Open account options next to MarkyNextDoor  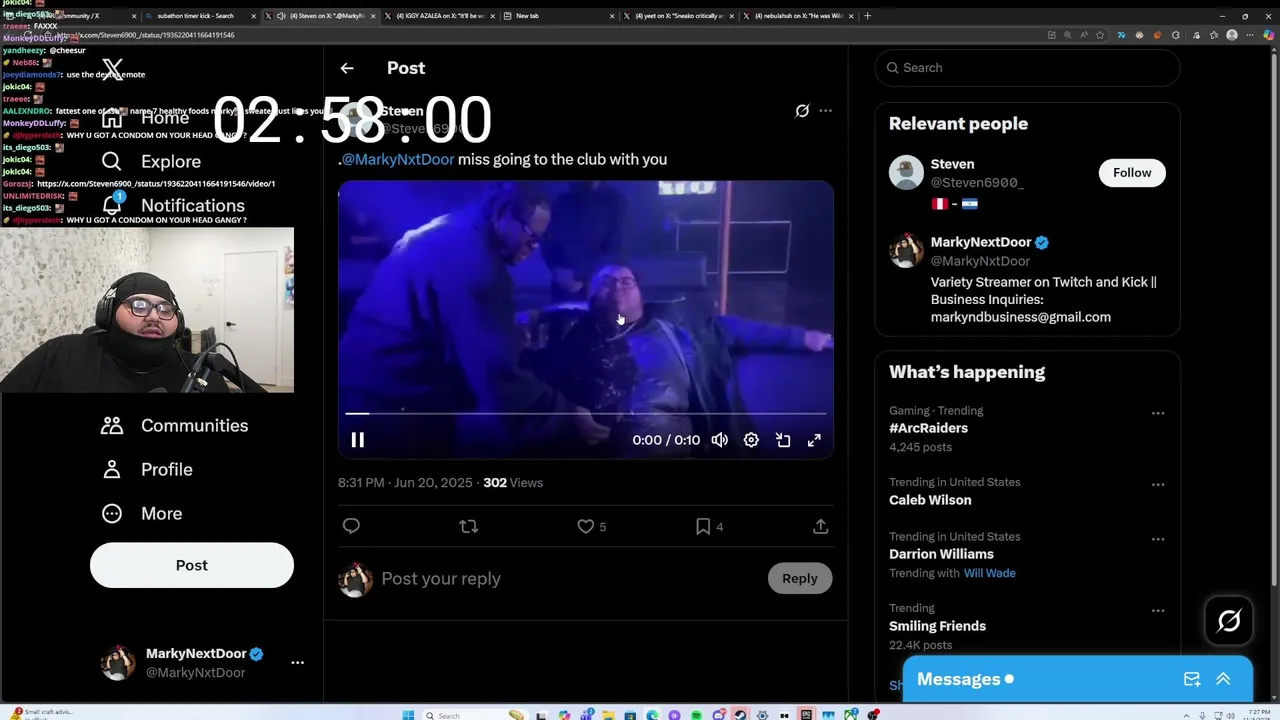click(297, 662)
